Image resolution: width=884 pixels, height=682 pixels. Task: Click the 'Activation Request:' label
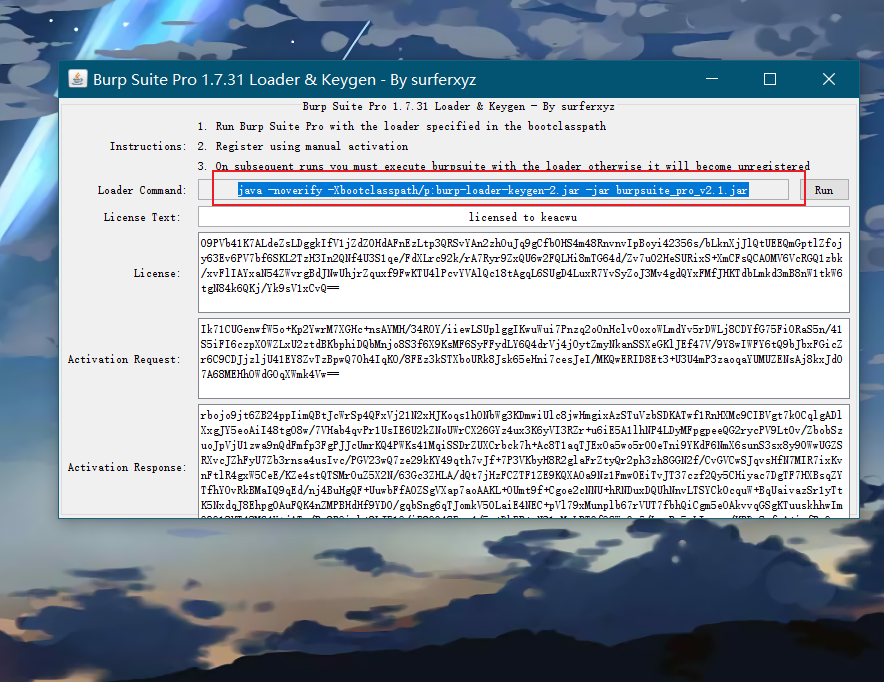pyautogui.click(x=124, y=360)
